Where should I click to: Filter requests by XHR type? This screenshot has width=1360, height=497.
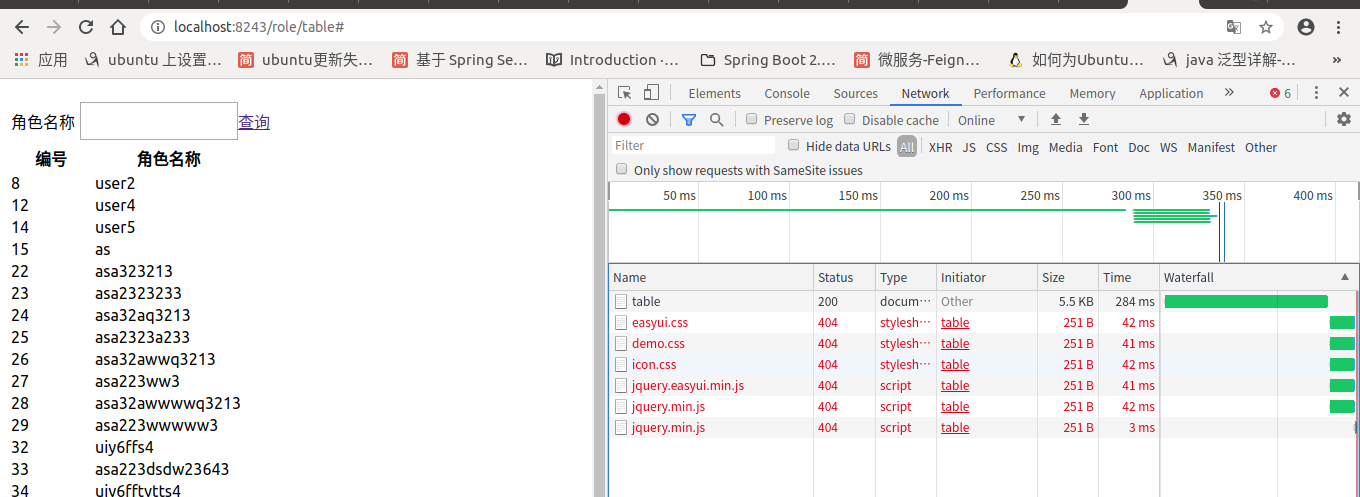tap(940, 147)
